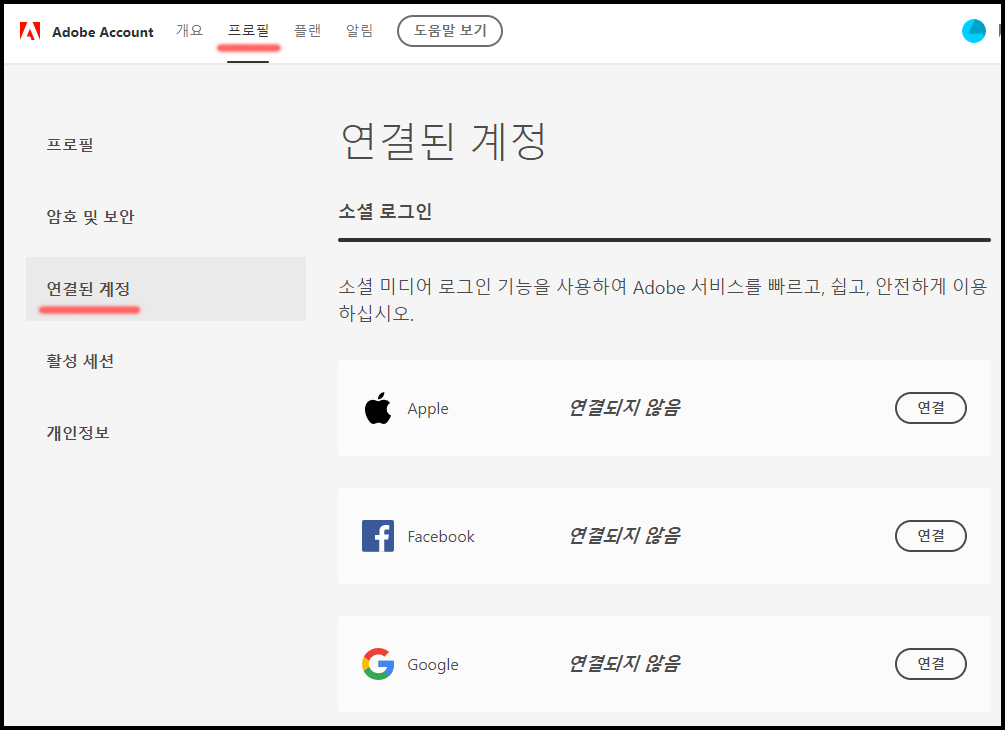
Task: Click the Apple label text
Action: (x=428, y=409)
